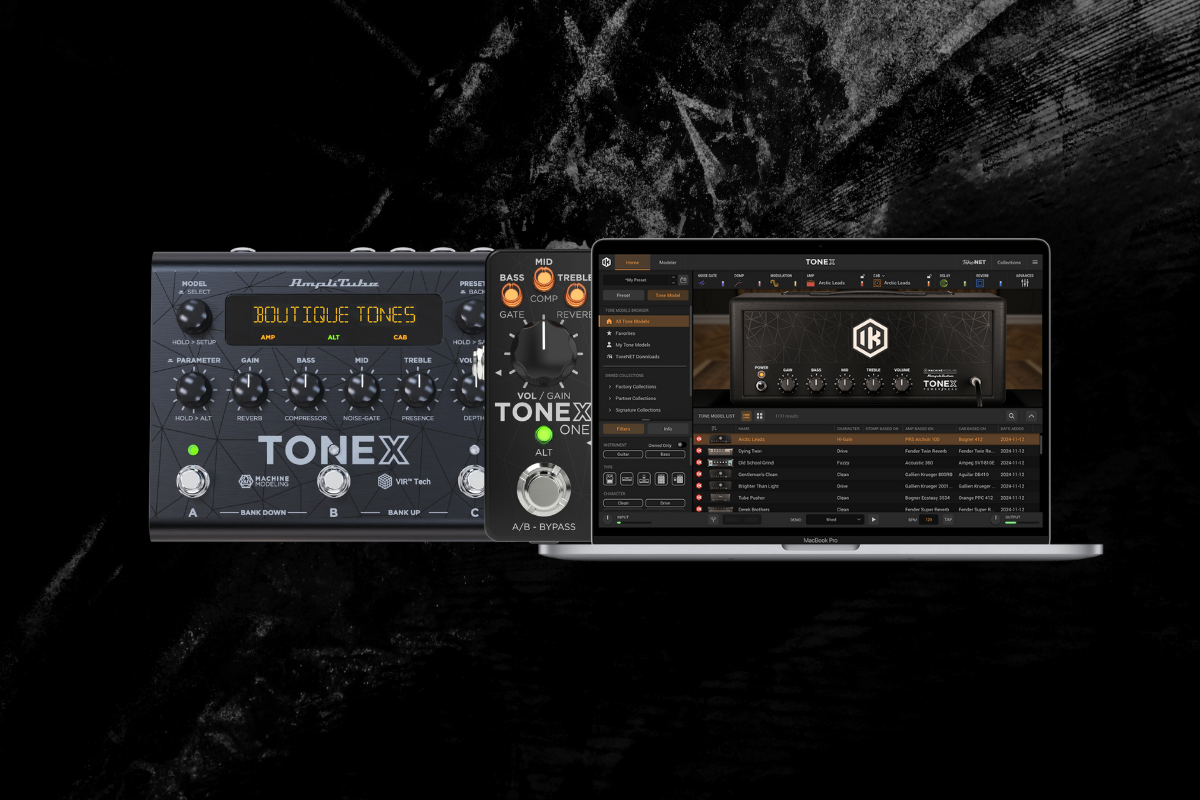Open the Demo style dropdown
The height and width of the screenshot is (800, 1200).
(836, 519)
